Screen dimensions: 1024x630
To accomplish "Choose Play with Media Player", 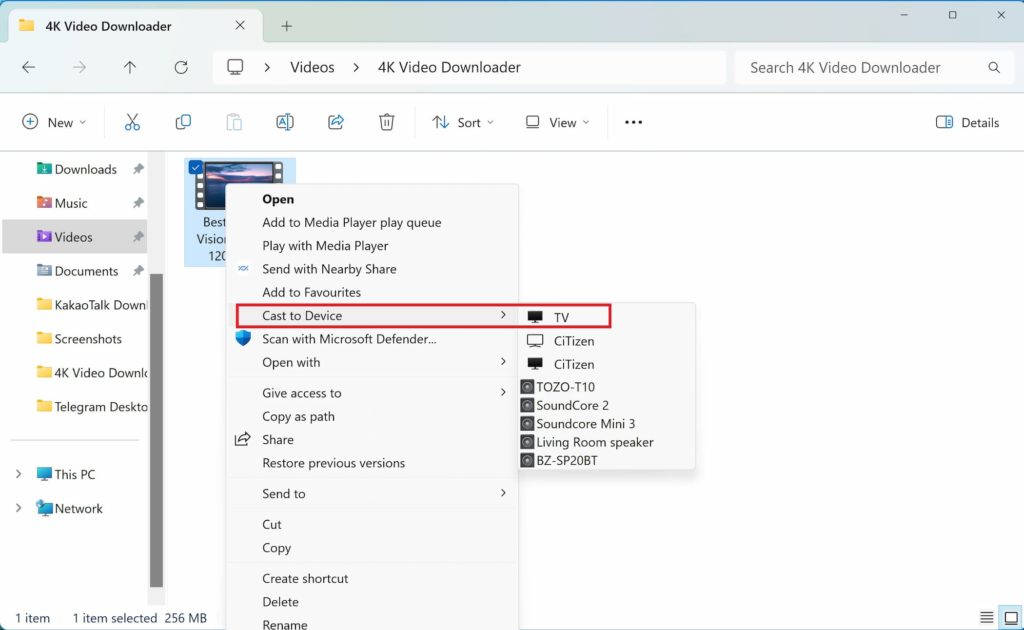I will pos(372,245).
